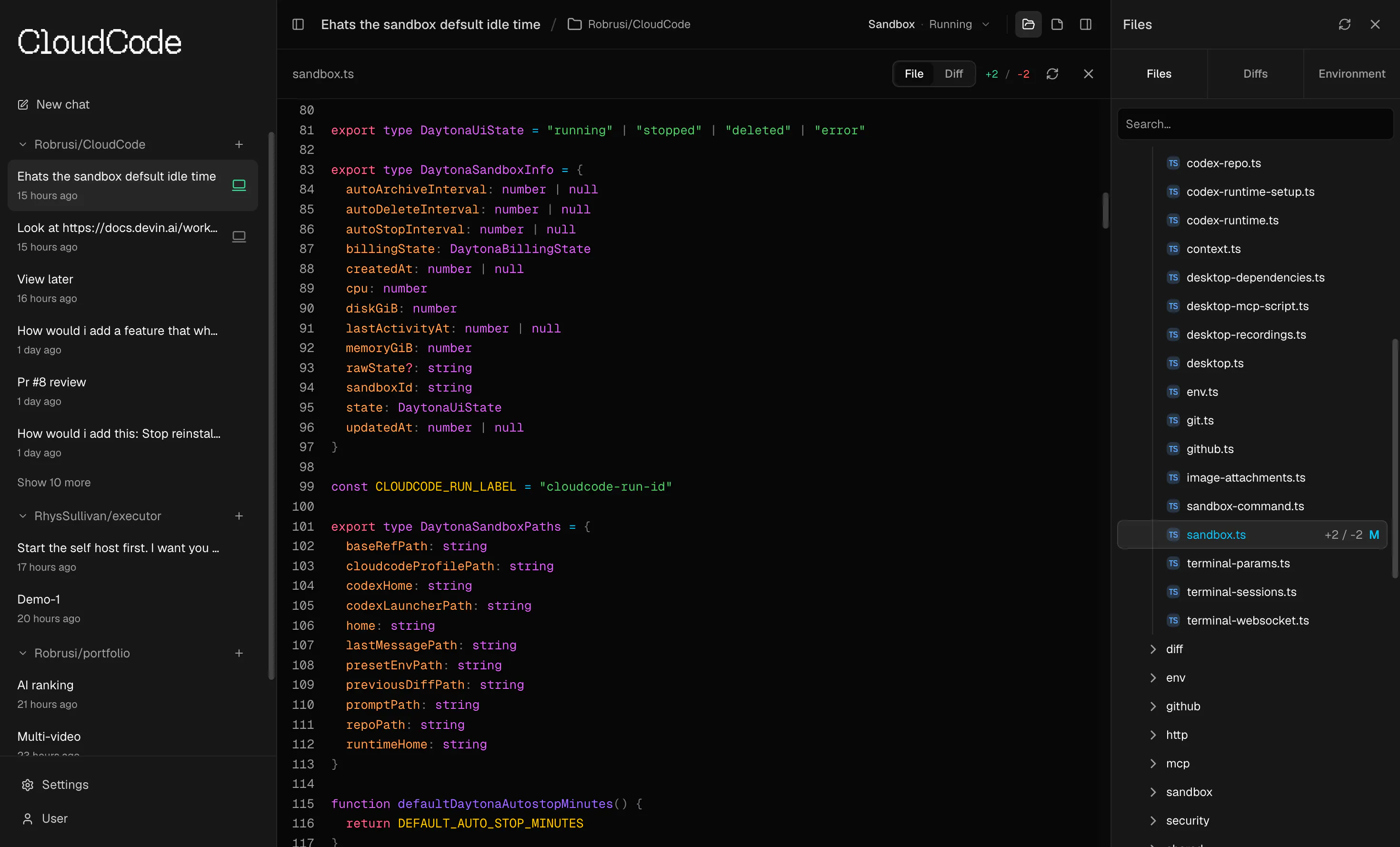
Task: Open sandbox-command.ts in the file tree
Action: pos(1252,506)
